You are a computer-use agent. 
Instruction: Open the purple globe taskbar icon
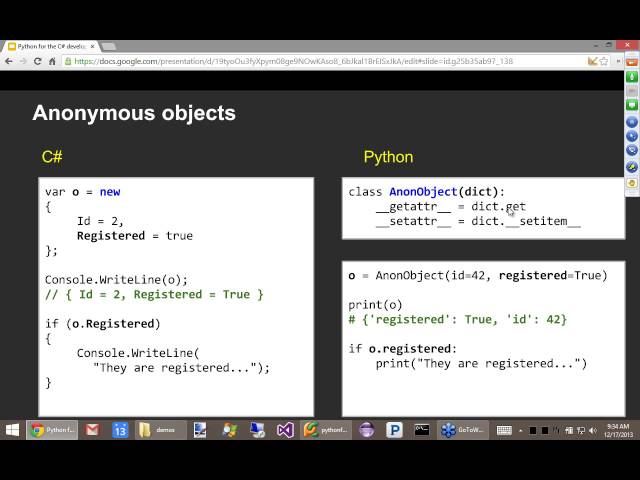tap(367, 430)
